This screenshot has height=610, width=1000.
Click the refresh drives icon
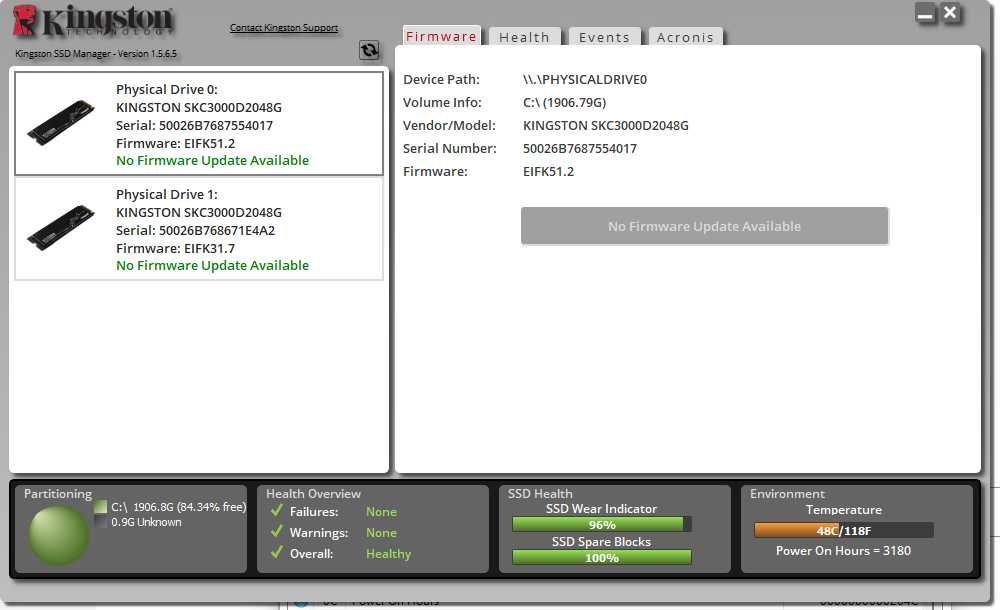point(369,50)
